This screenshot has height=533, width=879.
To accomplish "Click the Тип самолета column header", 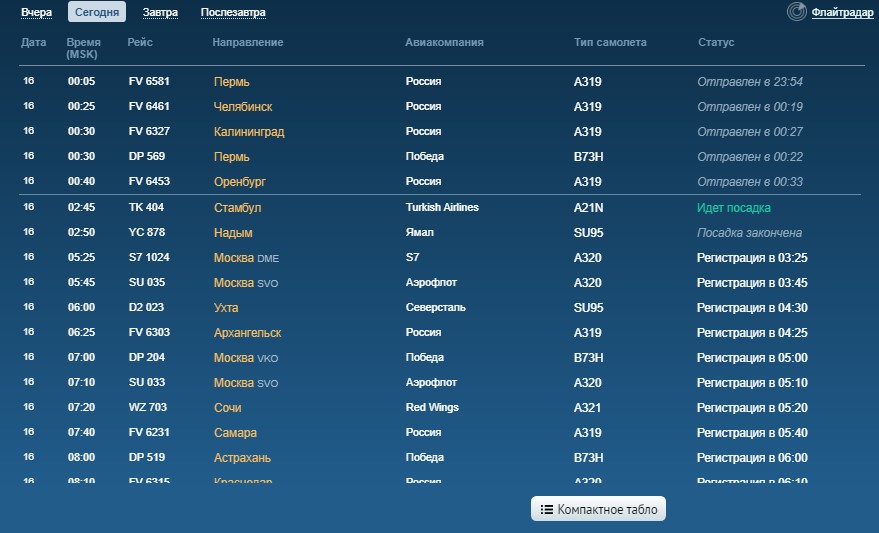I will [610, 42].
